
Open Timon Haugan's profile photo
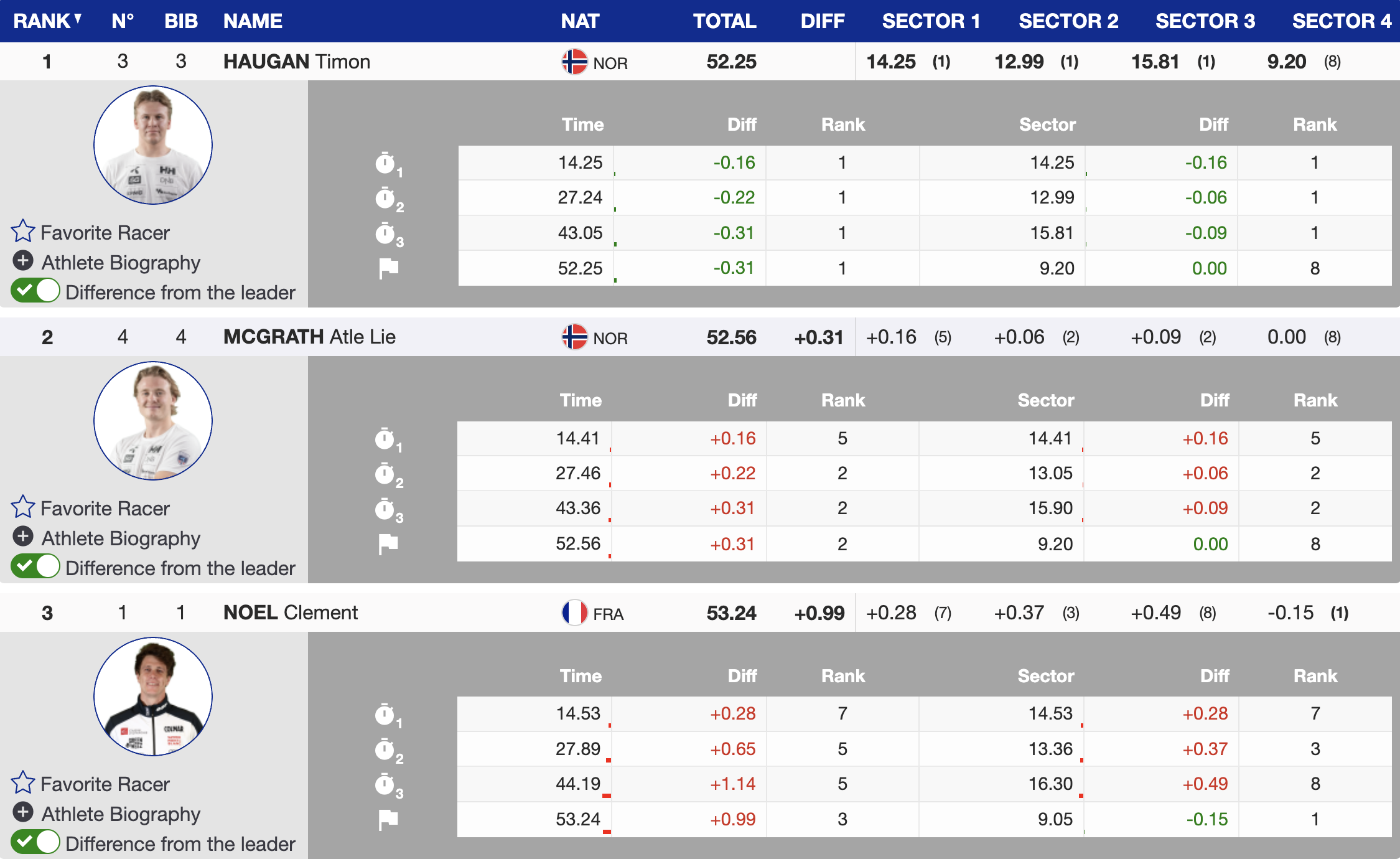(153, 145)
